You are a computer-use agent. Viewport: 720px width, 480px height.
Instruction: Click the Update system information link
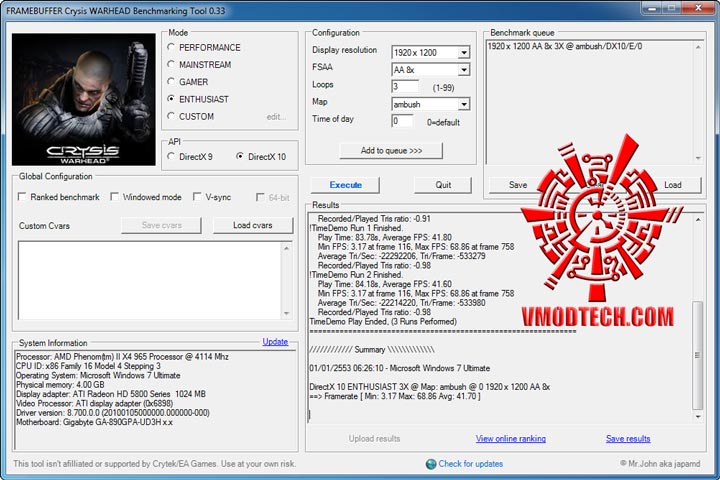[x=275, y=342]
